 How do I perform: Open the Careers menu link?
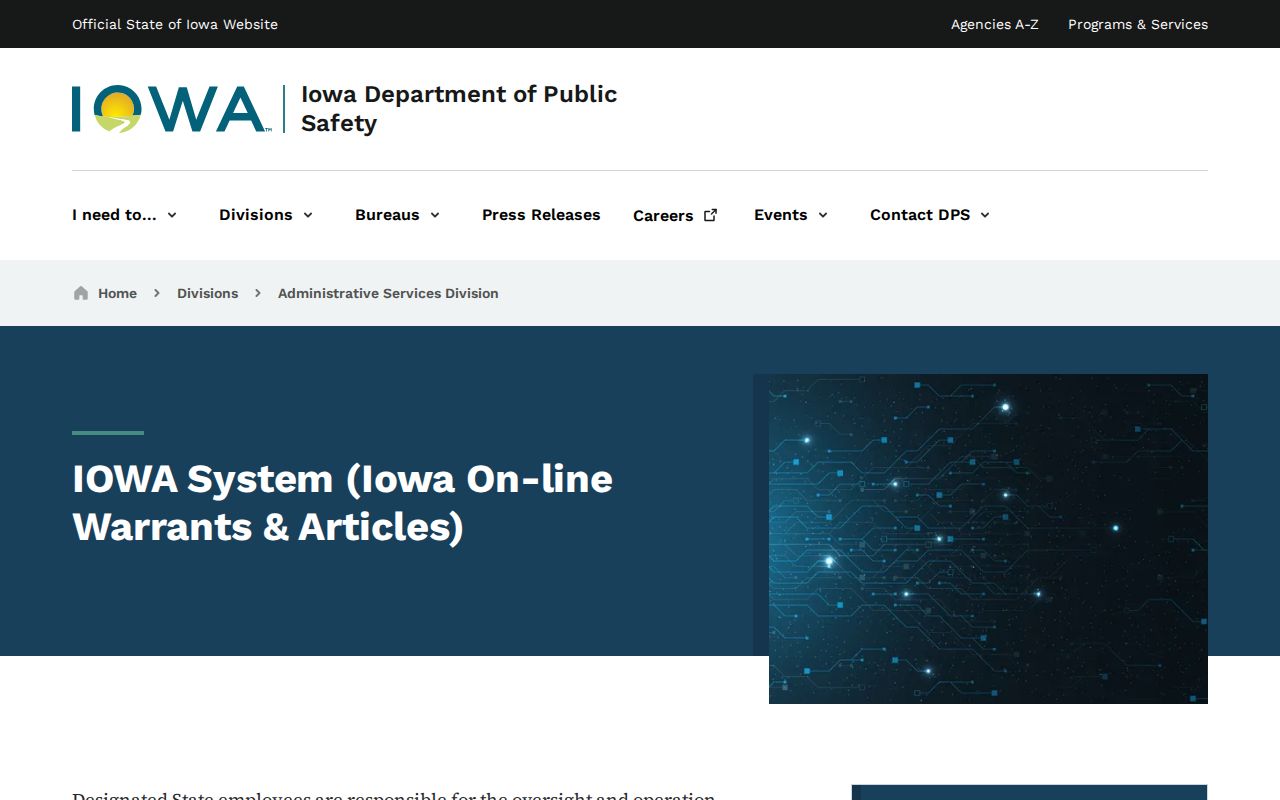click(x=663, y=216)
